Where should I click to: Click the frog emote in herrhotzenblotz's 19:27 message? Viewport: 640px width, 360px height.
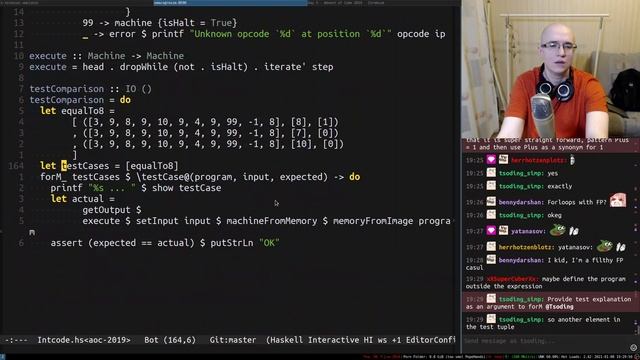tap(604, 246)
